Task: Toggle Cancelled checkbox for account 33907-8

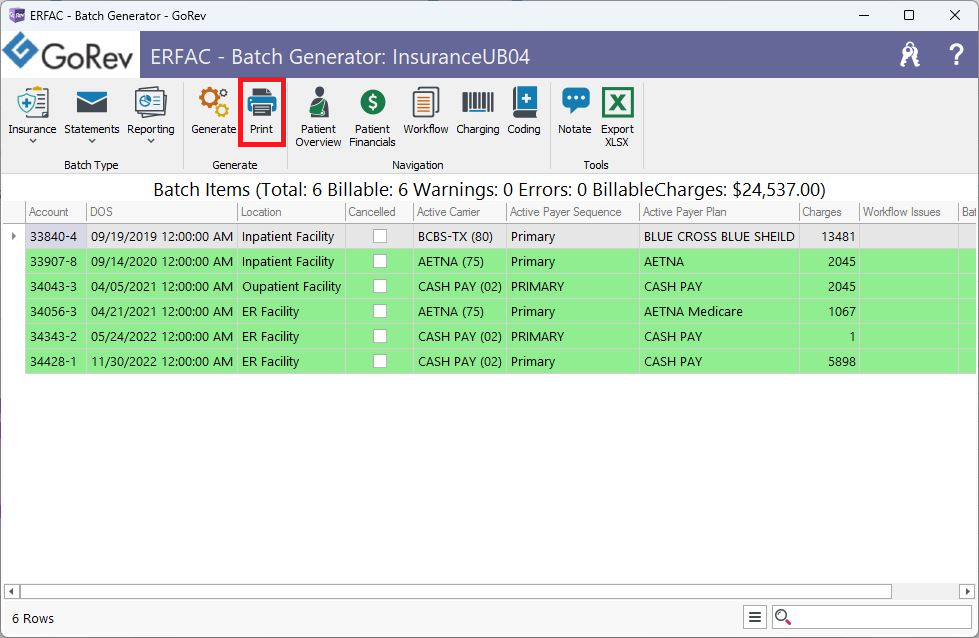Action: coord(380,261)
